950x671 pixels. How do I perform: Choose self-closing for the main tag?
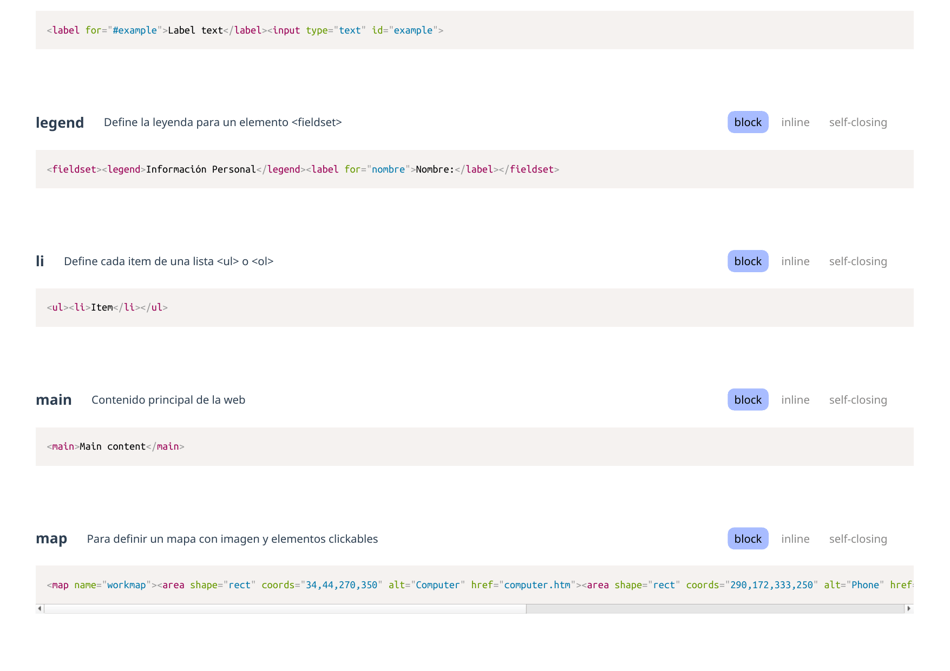pos(858,399)
